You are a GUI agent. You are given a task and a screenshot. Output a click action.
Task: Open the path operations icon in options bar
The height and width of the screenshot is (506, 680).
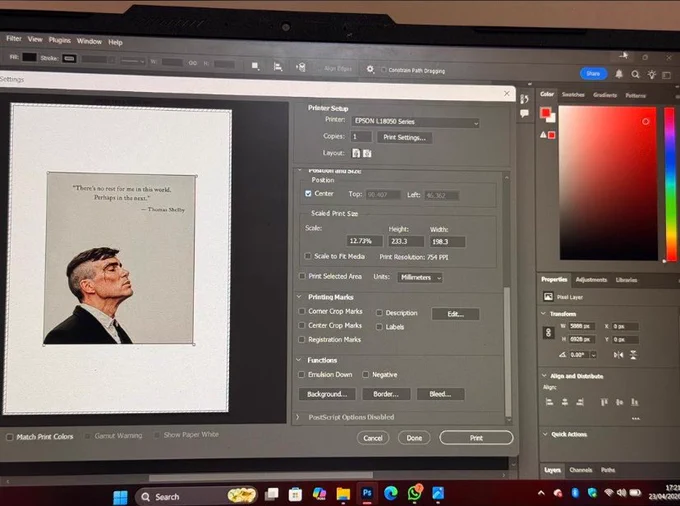(255, 66)
